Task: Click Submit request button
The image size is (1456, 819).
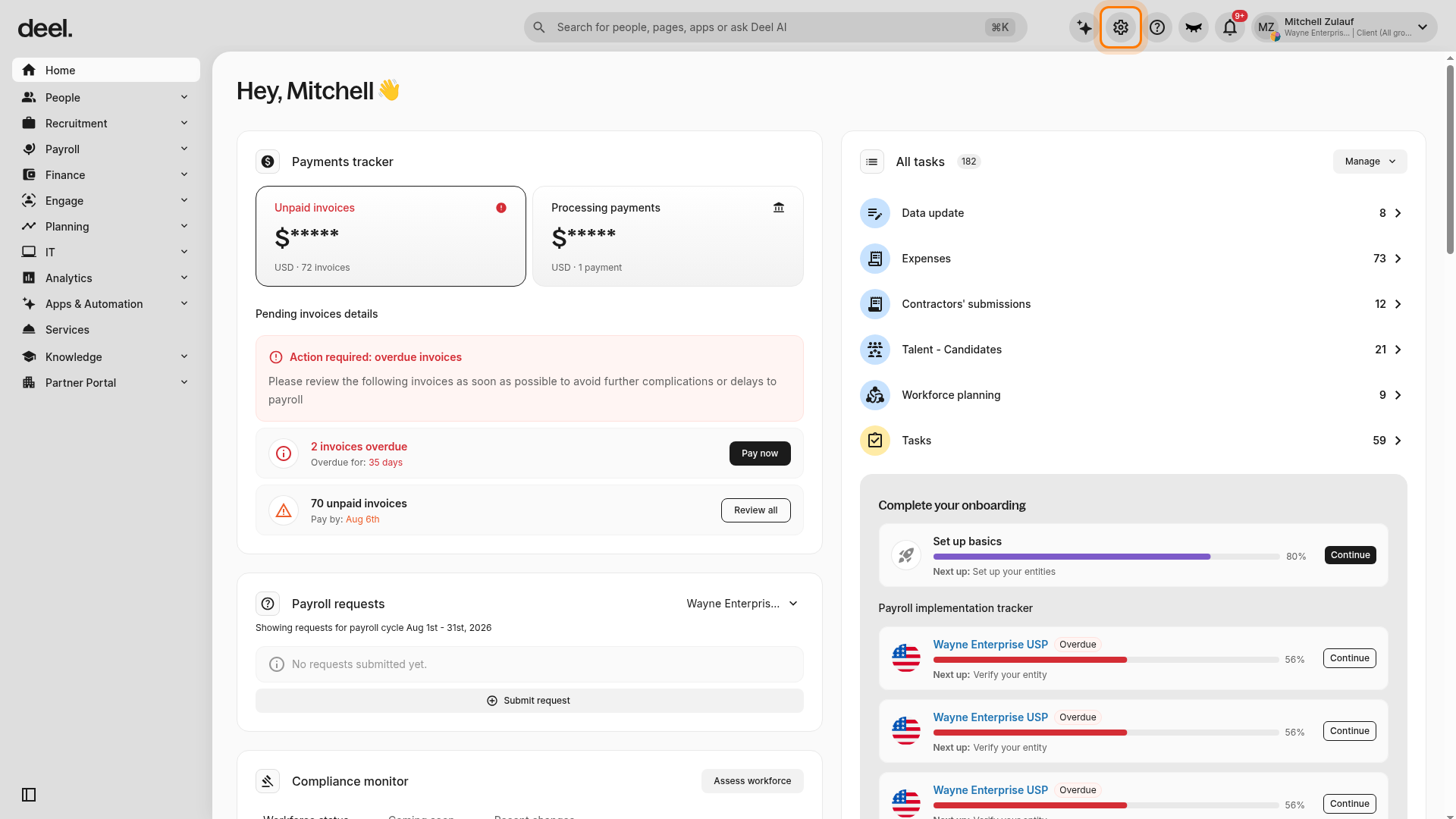Action: click(x=529, y=701)
